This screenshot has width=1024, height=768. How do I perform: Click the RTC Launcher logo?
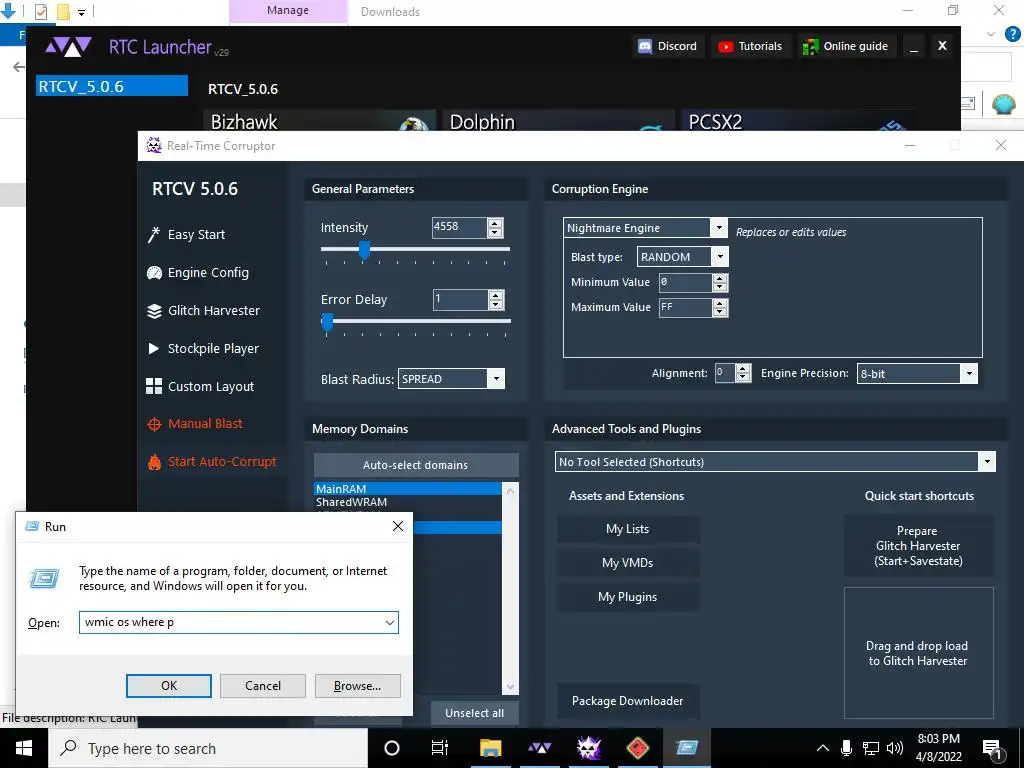68,47
